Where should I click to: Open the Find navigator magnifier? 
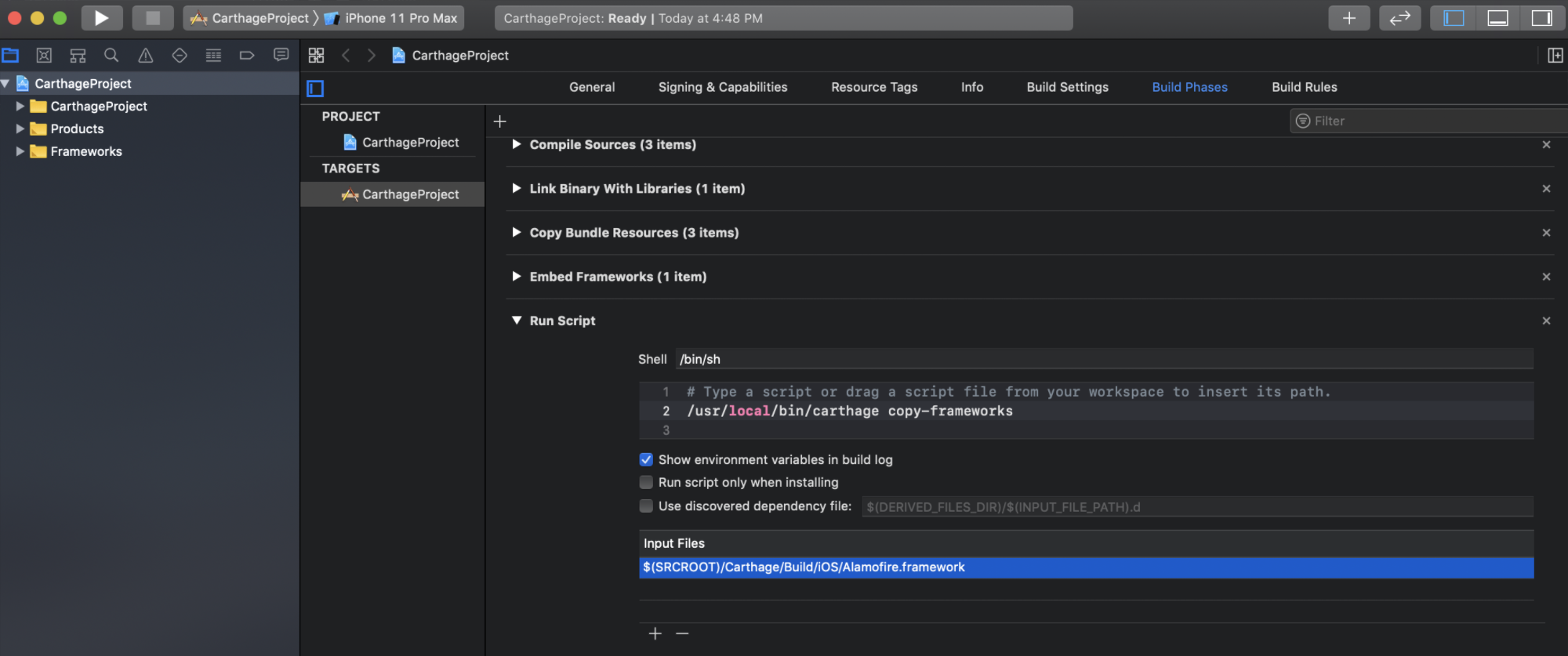[x=111, y=55]
